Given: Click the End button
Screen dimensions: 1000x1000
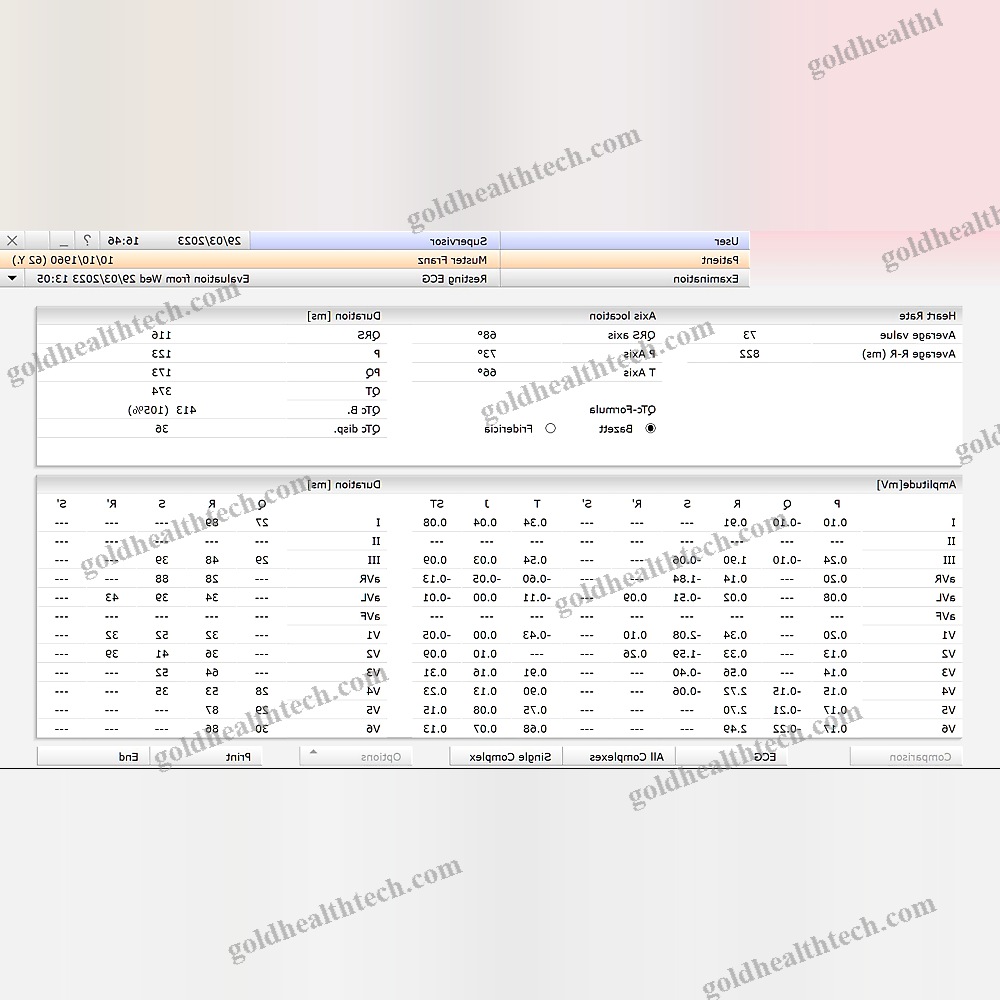Looking at the screenshot, I should click(x=93, y=757).
